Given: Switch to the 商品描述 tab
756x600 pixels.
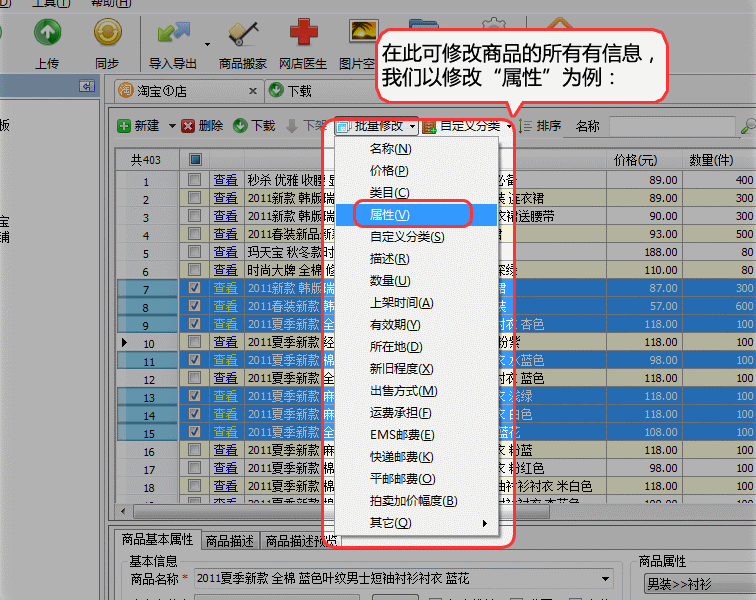Looking at the screenshot, I should (230, 541).
